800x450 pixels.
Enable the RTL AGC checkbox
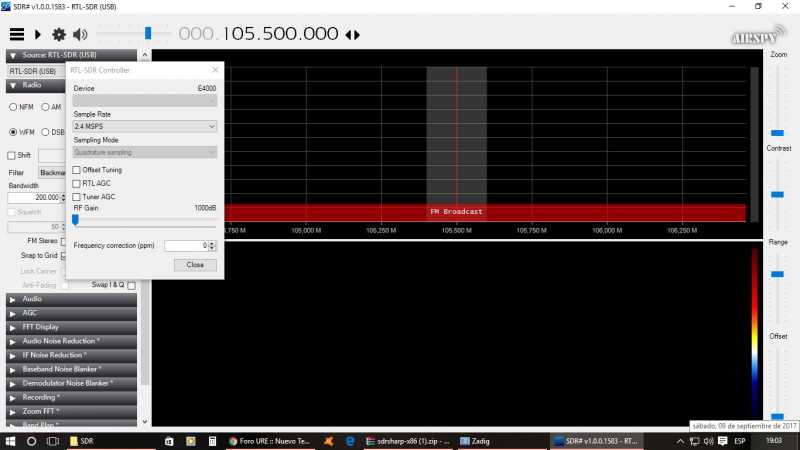point(77,183)
